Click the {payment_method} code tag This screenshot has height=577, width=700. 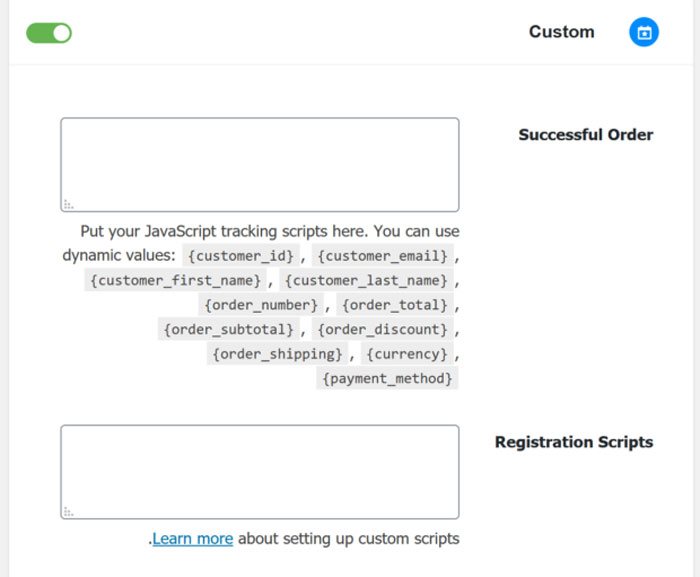[387, 379]
